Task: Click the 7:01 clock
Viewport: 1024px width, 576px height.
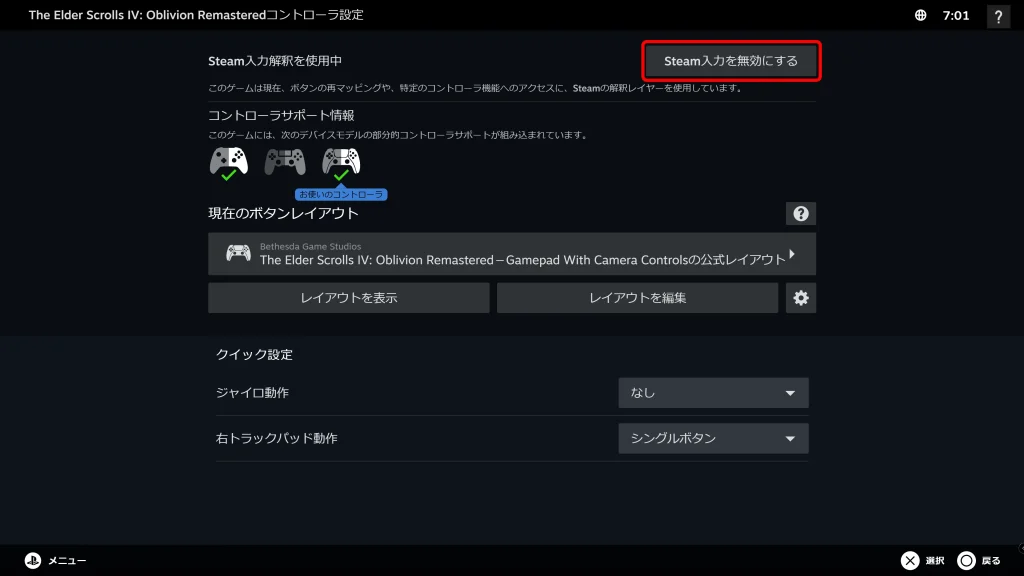Action: 955,16
